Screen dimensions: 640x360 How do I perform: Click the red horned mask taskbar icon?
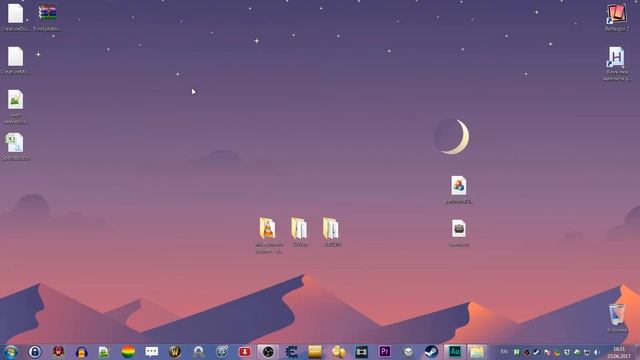[58, 352]
